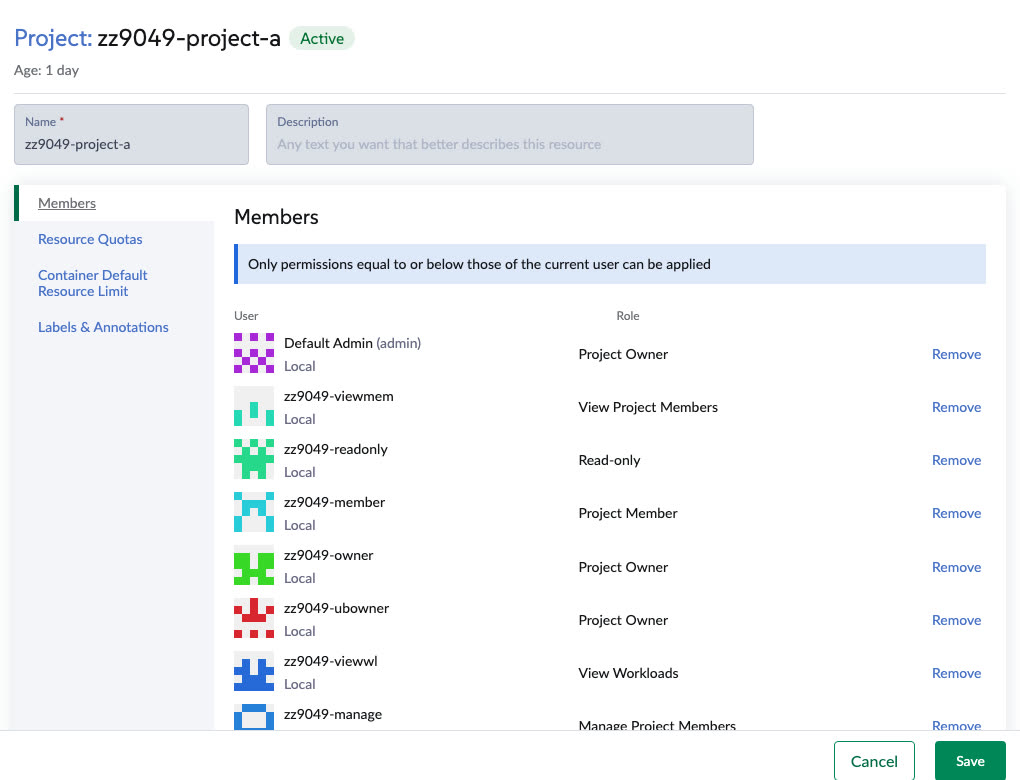Focus the Name input field
The height and width of the screenshot is (780, 1020).
131,135
